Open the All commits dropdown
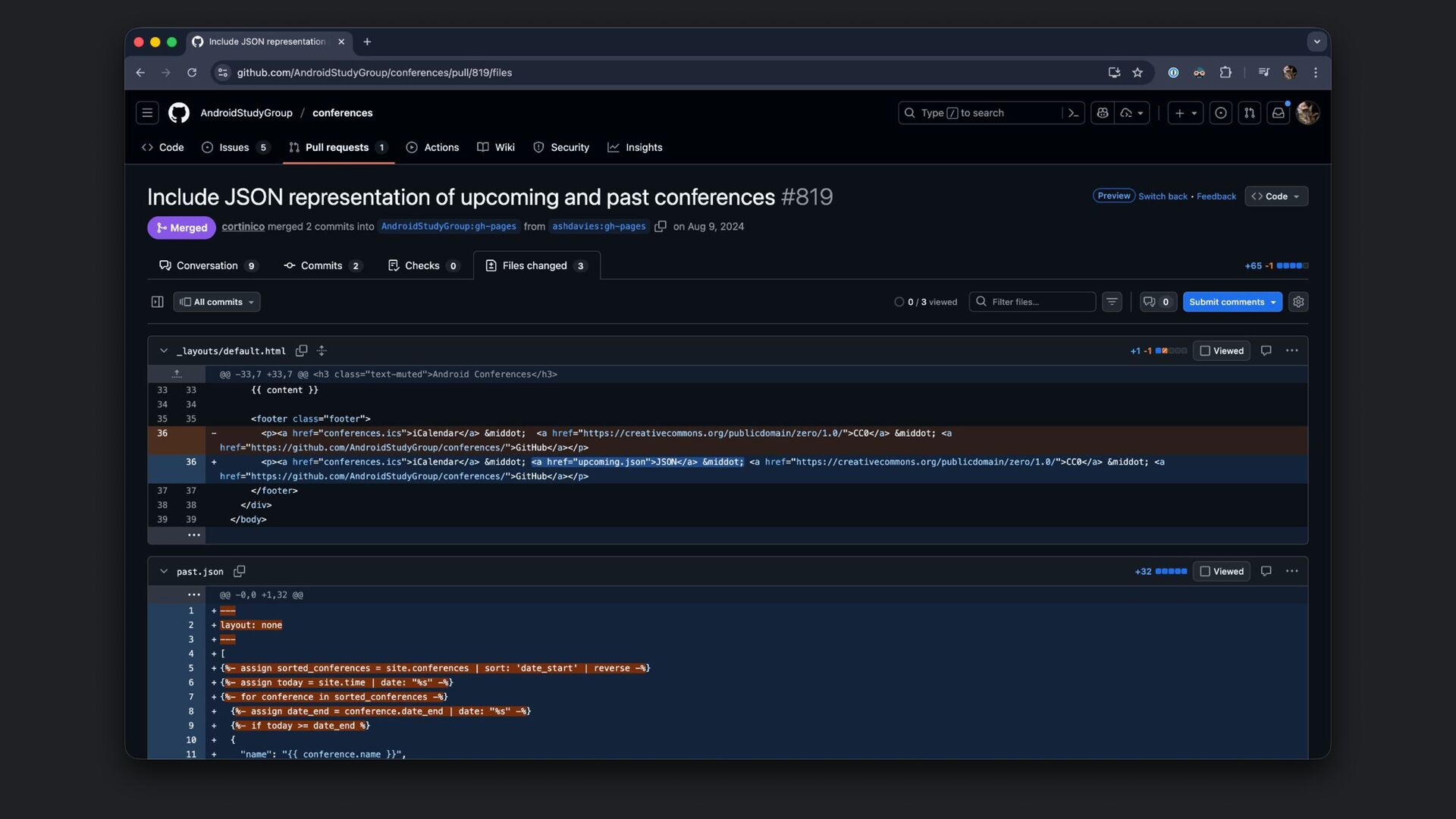Image resolution: width=1456 pixels, height=819 pixels. [x=217, y=302]
